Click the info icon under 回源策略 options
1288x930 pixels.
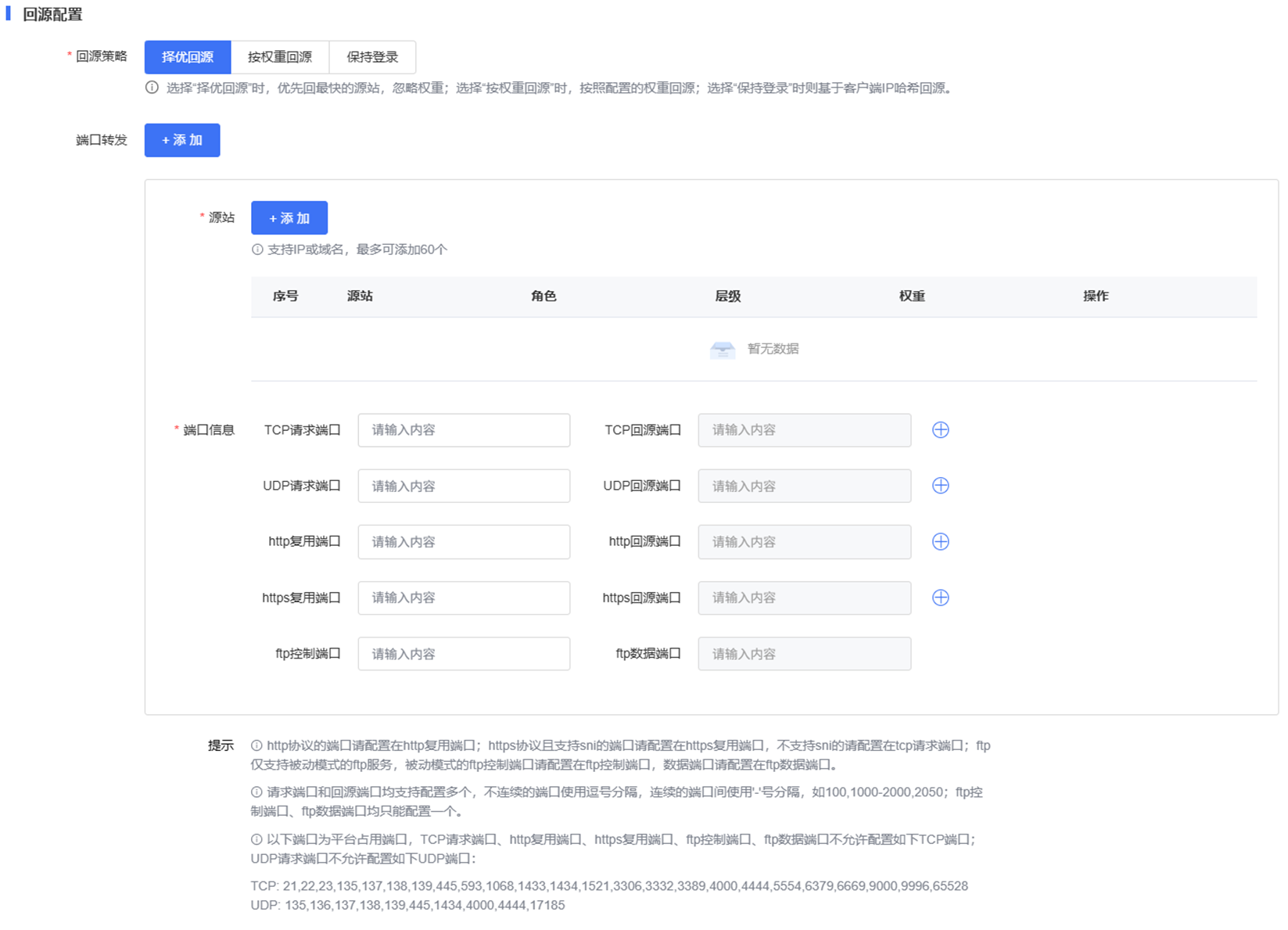tap(152, 88)
